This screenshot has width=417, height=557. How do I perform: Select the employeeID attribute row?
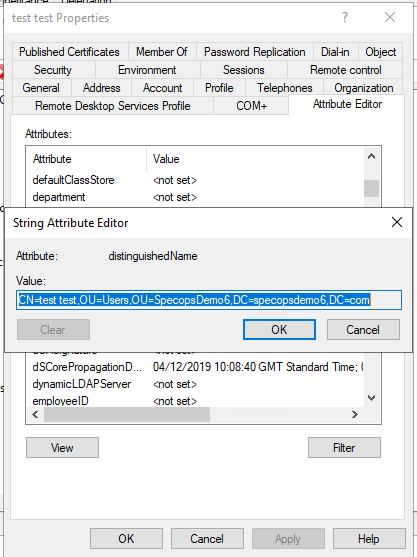[x=195, y=401]
